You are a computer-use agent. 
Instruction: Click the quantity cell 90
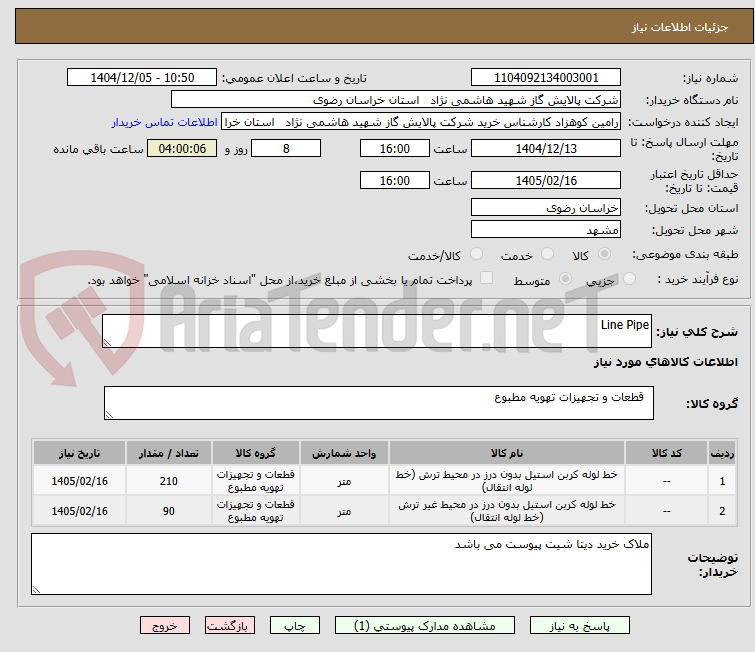tap(169, 511)
